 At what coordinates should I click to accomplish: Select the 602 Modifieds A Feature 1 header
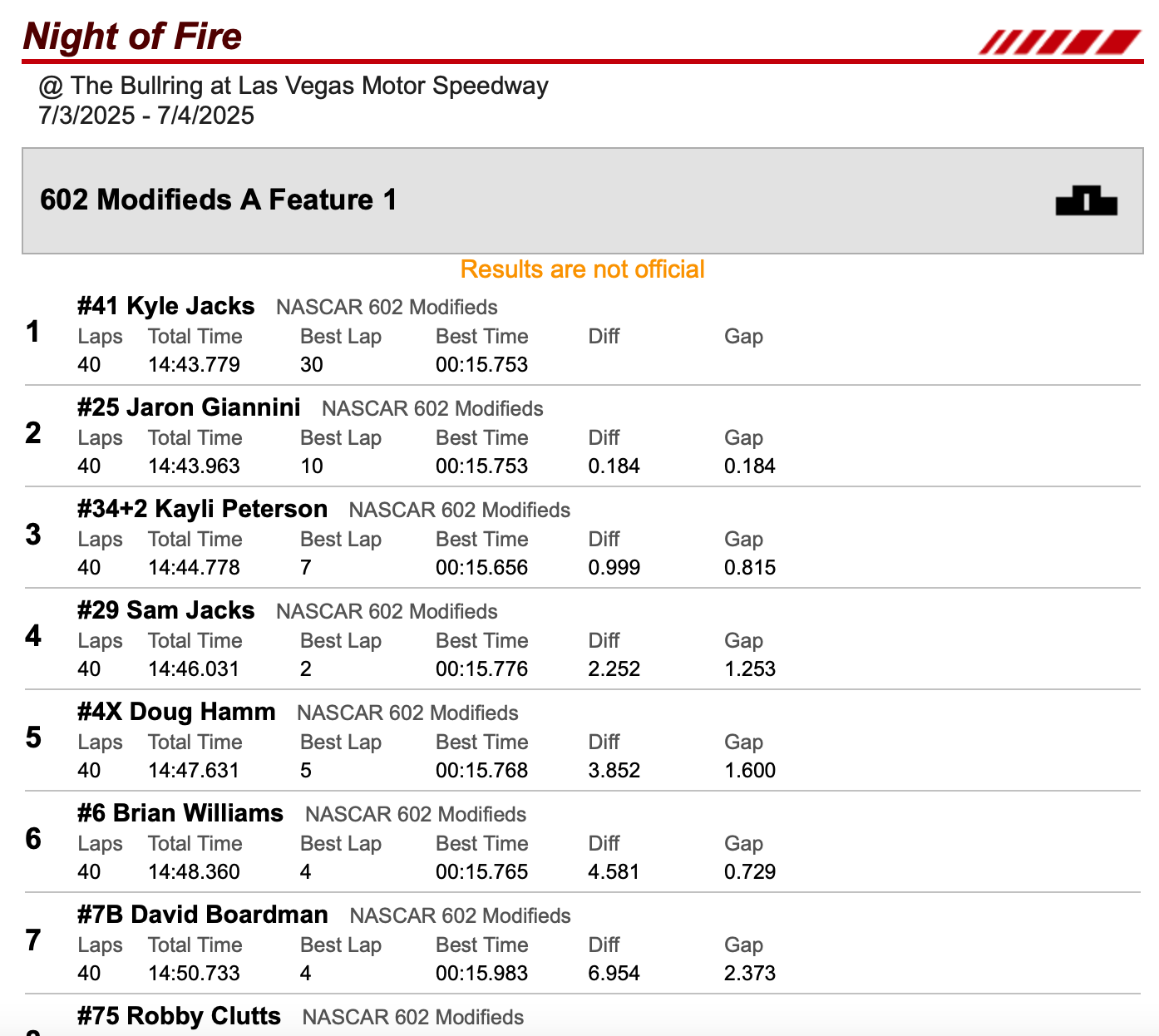219,200
